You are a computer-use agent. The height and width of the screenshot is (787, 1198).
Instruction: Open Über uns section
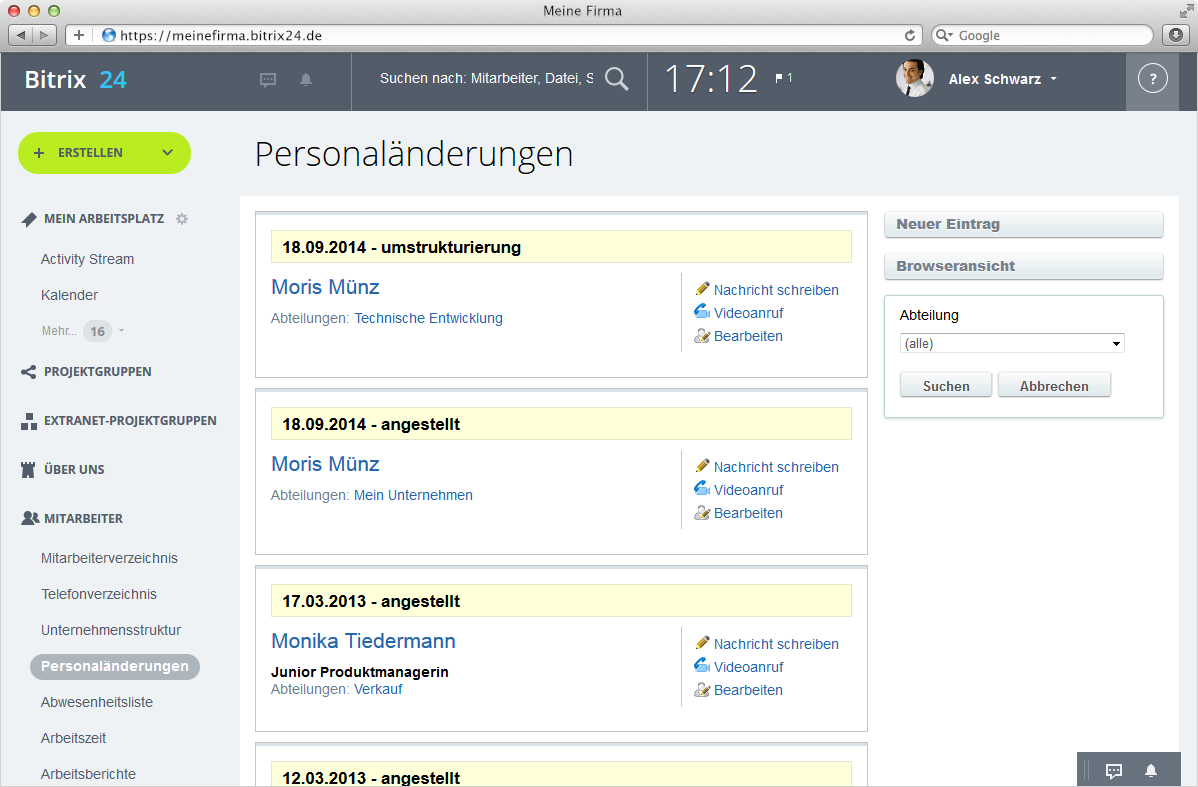coord(74,469)
